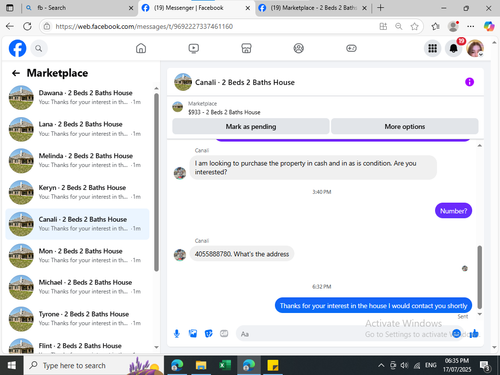This screenshot has height=375, width=500.
Task: Click the 'Thanks for your interest' sent message
Action: pos(373,305)
